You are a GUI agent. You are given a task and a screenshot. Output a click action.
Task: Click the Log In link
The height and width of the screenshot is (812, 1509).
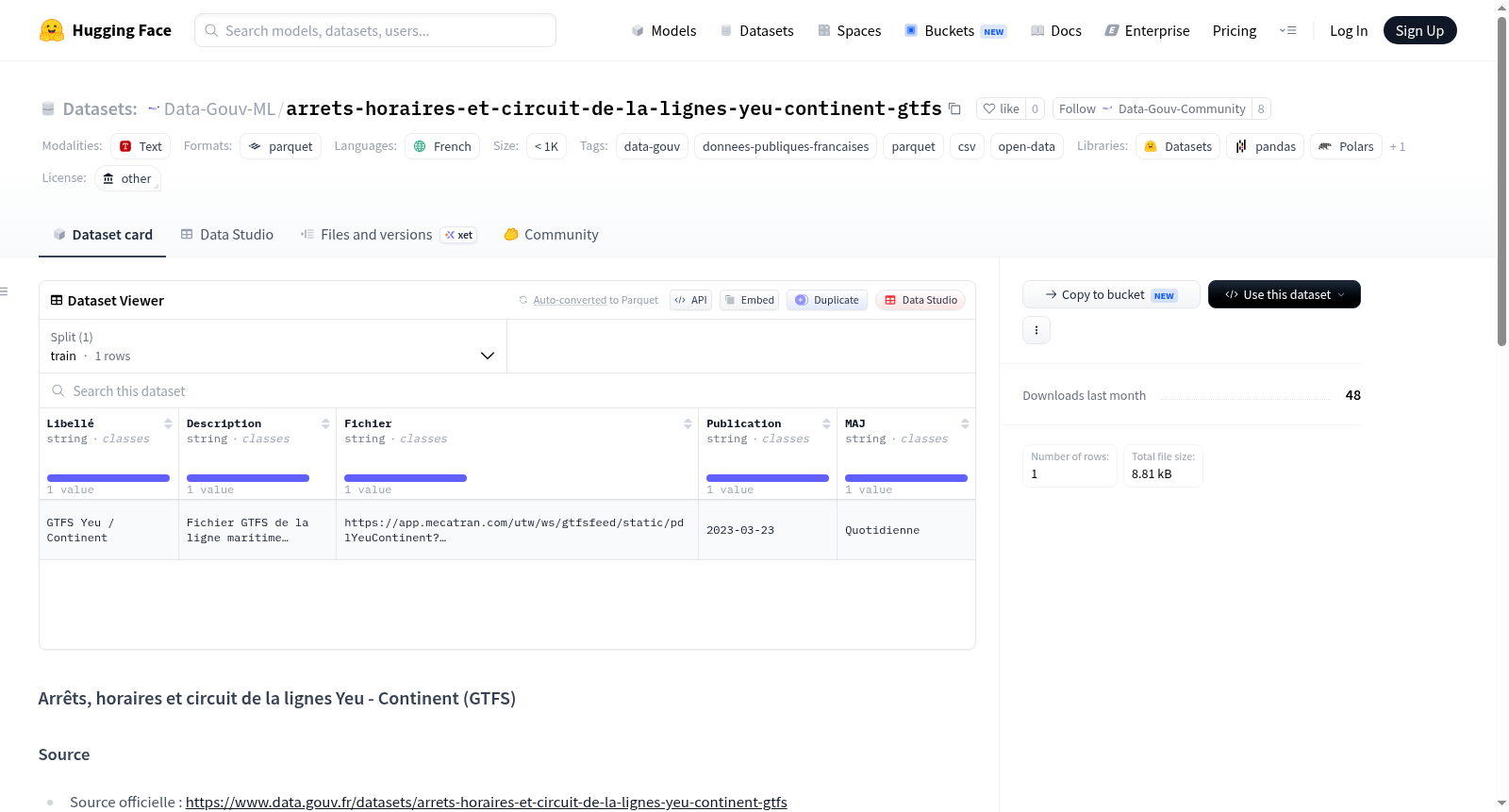tap(1349, 30)
